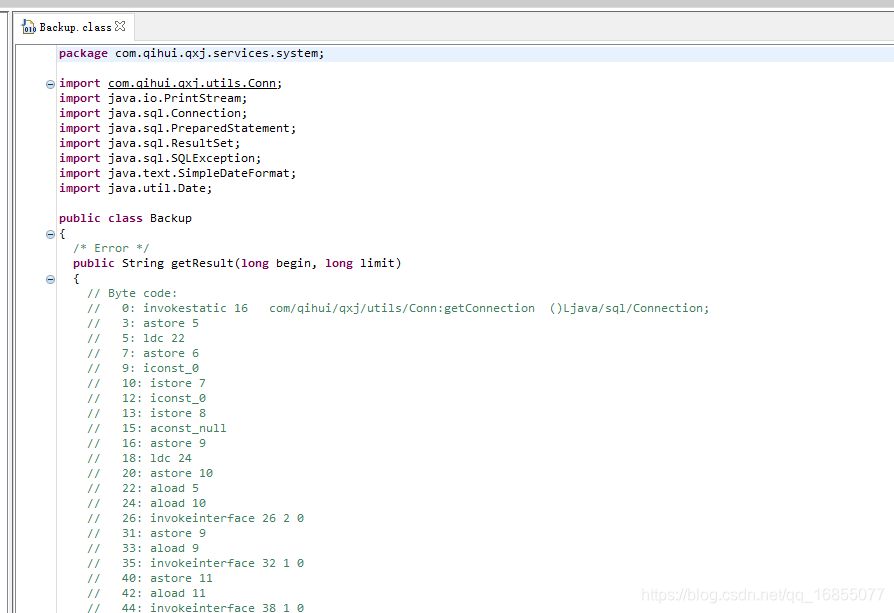Click the 16: astore 9 line
The height and width of the screenshot is (613, 894).
coord(147,443)
